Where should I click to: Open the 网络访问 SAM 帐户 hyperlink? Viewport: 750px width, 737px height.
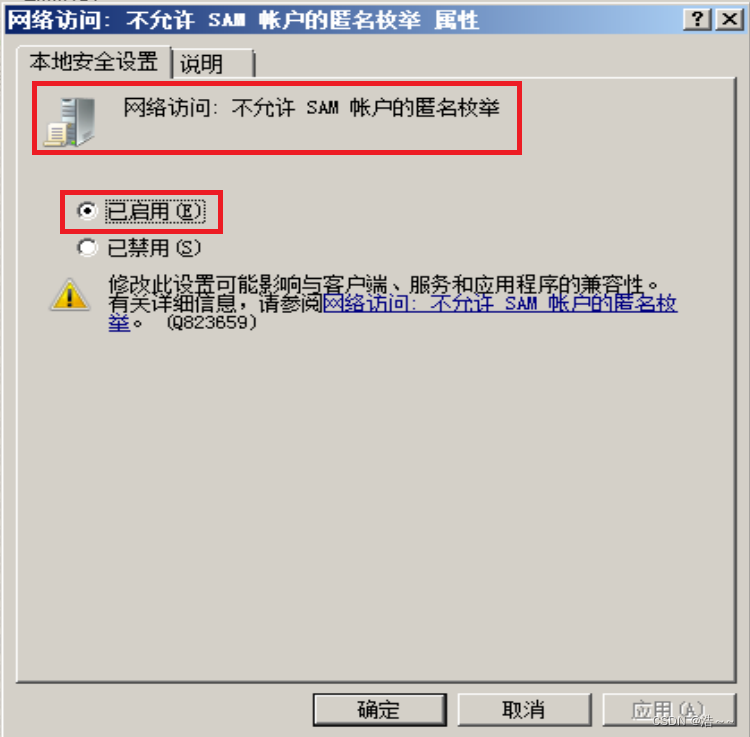point(500,304)
